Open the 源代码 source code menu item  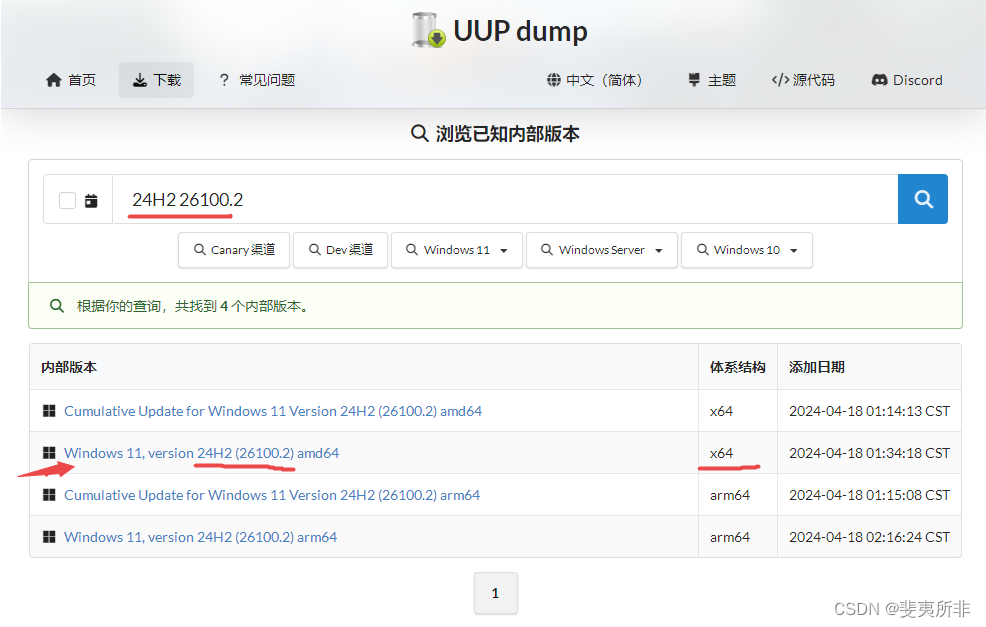(803, 80)
